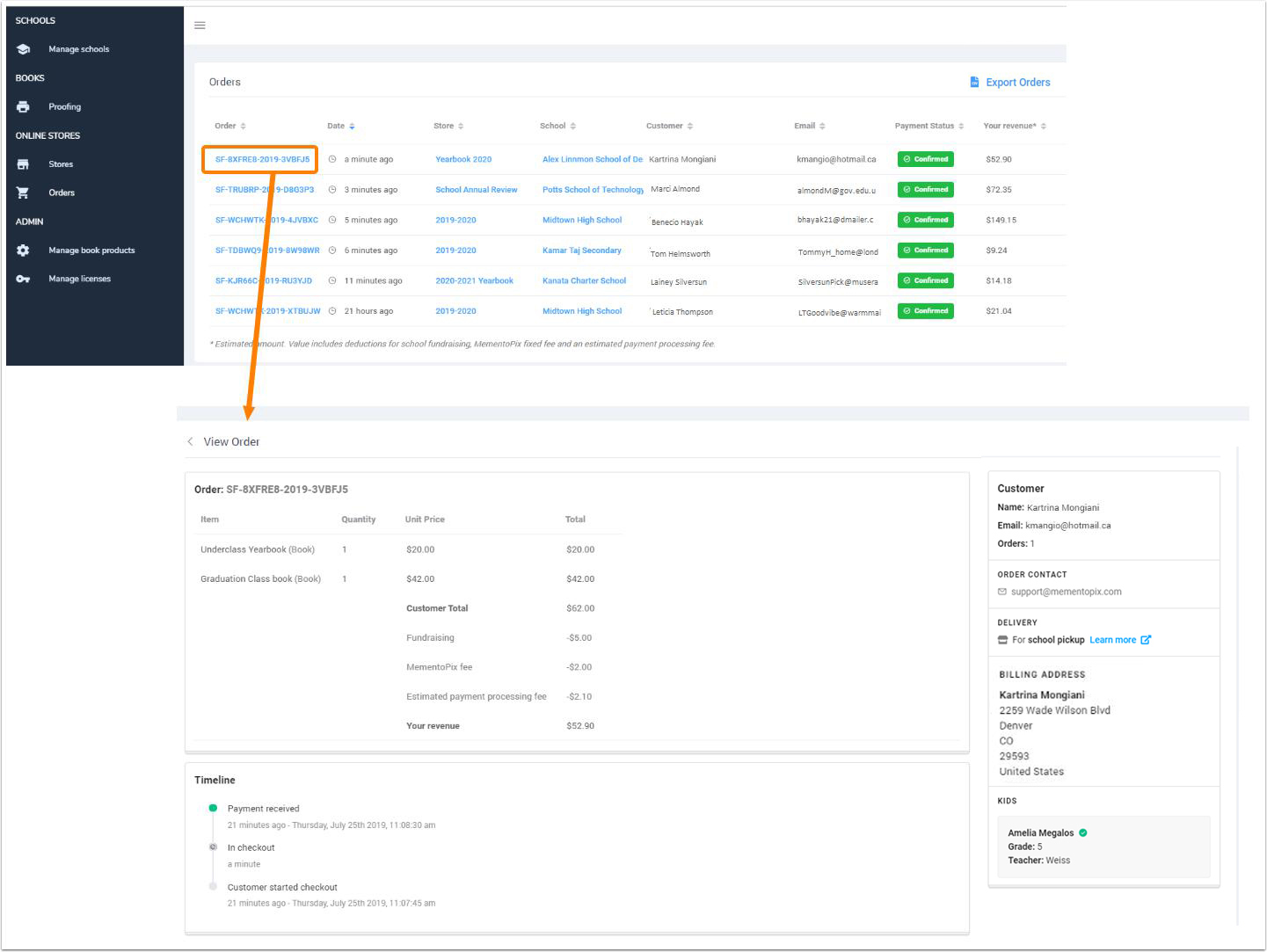Click customer name Marci Almond
The image size is (1267, 952).
[675, 189]
